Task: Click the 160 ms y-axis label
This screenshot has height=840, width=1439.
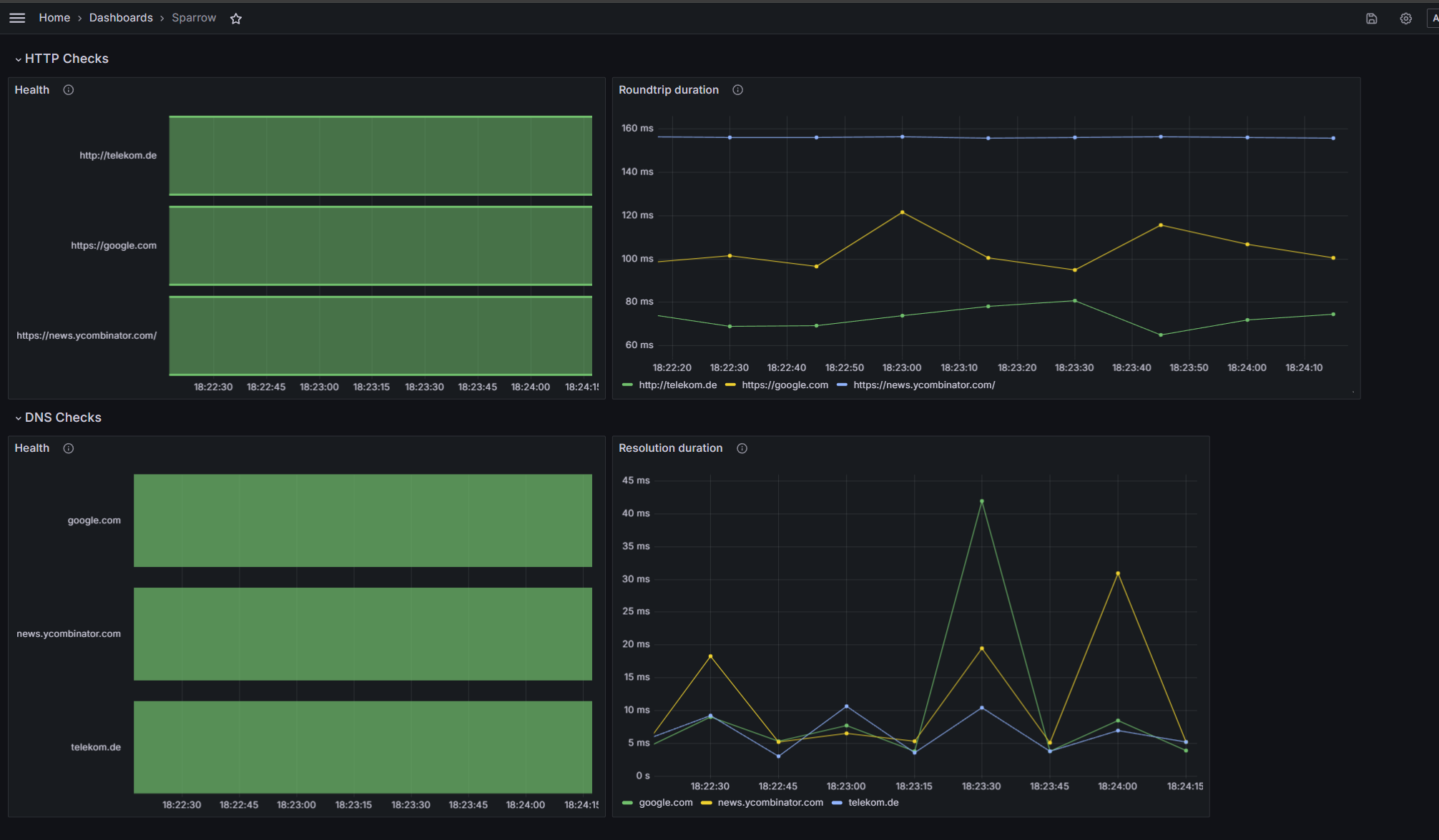Action: pyautogui.click(x=637, y=129)
